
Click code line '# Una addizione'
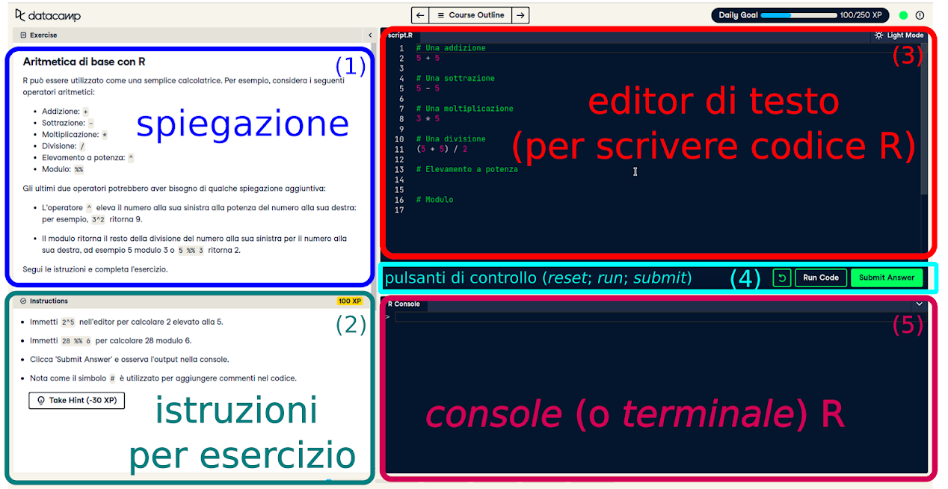[x=450, y=48]
